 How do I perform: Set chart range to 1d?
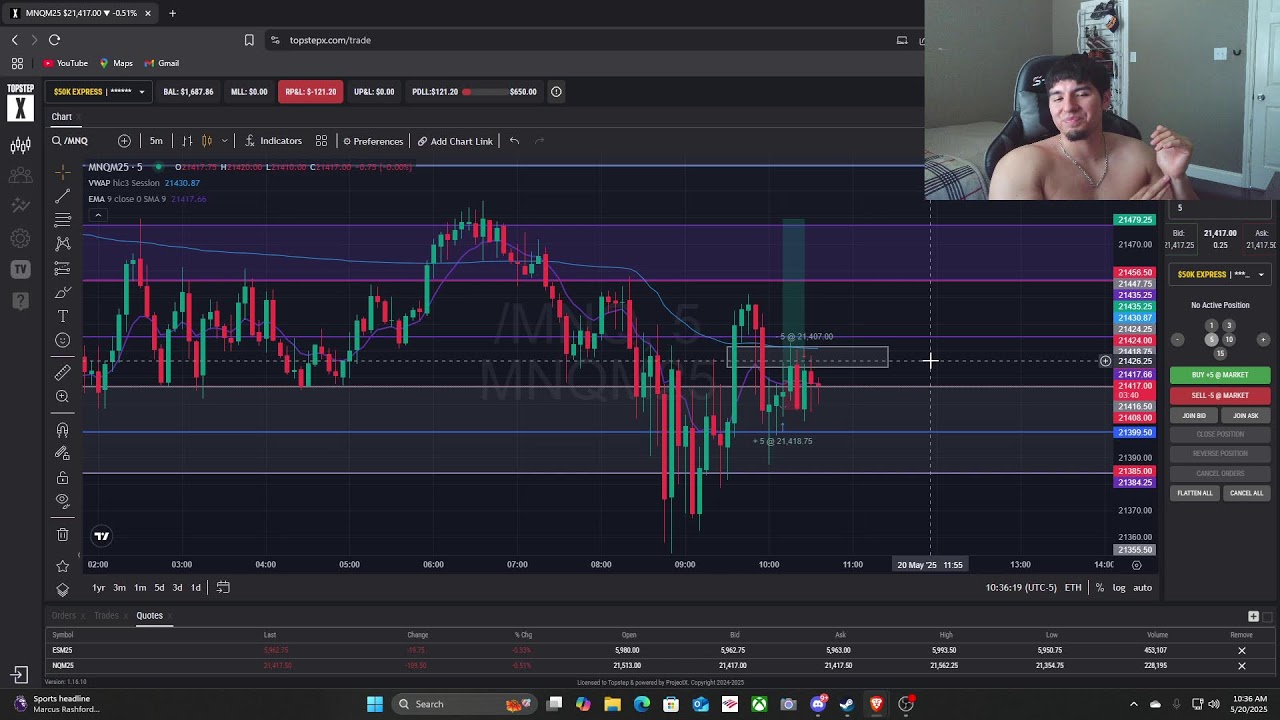[196, 587]
